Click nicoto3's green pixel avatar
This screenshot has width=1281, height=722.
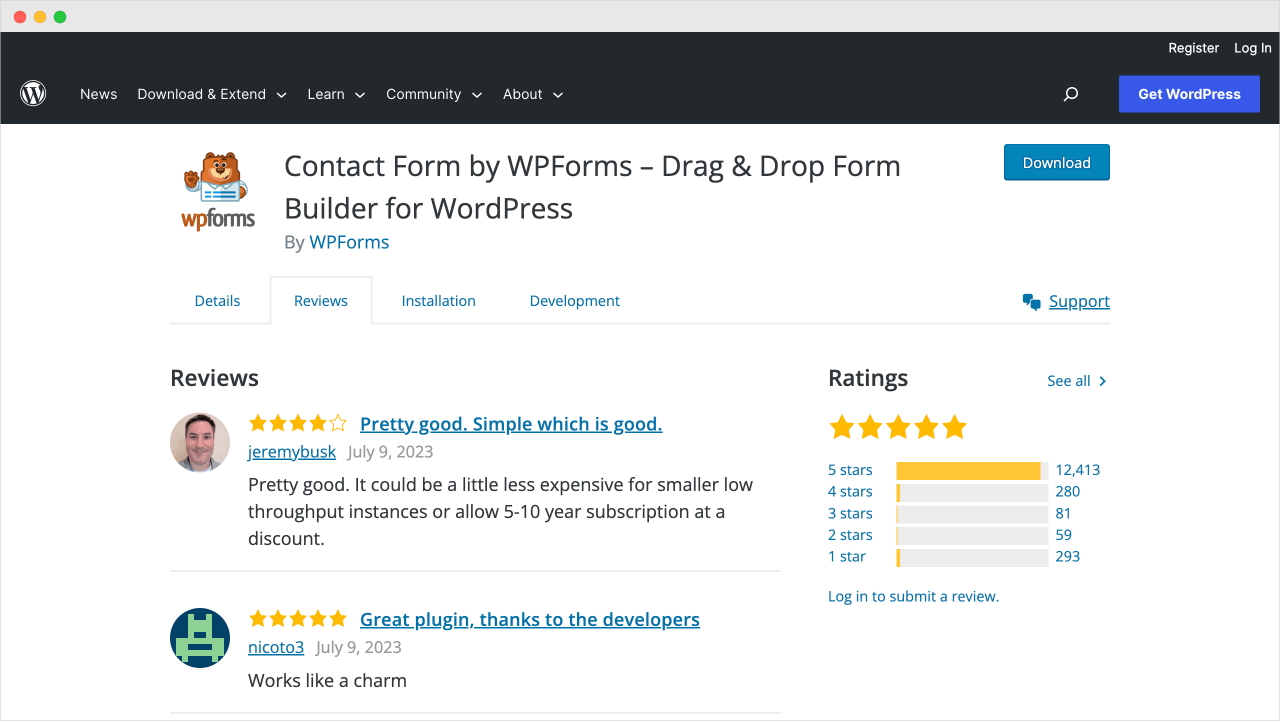click(x=200, y=638)
